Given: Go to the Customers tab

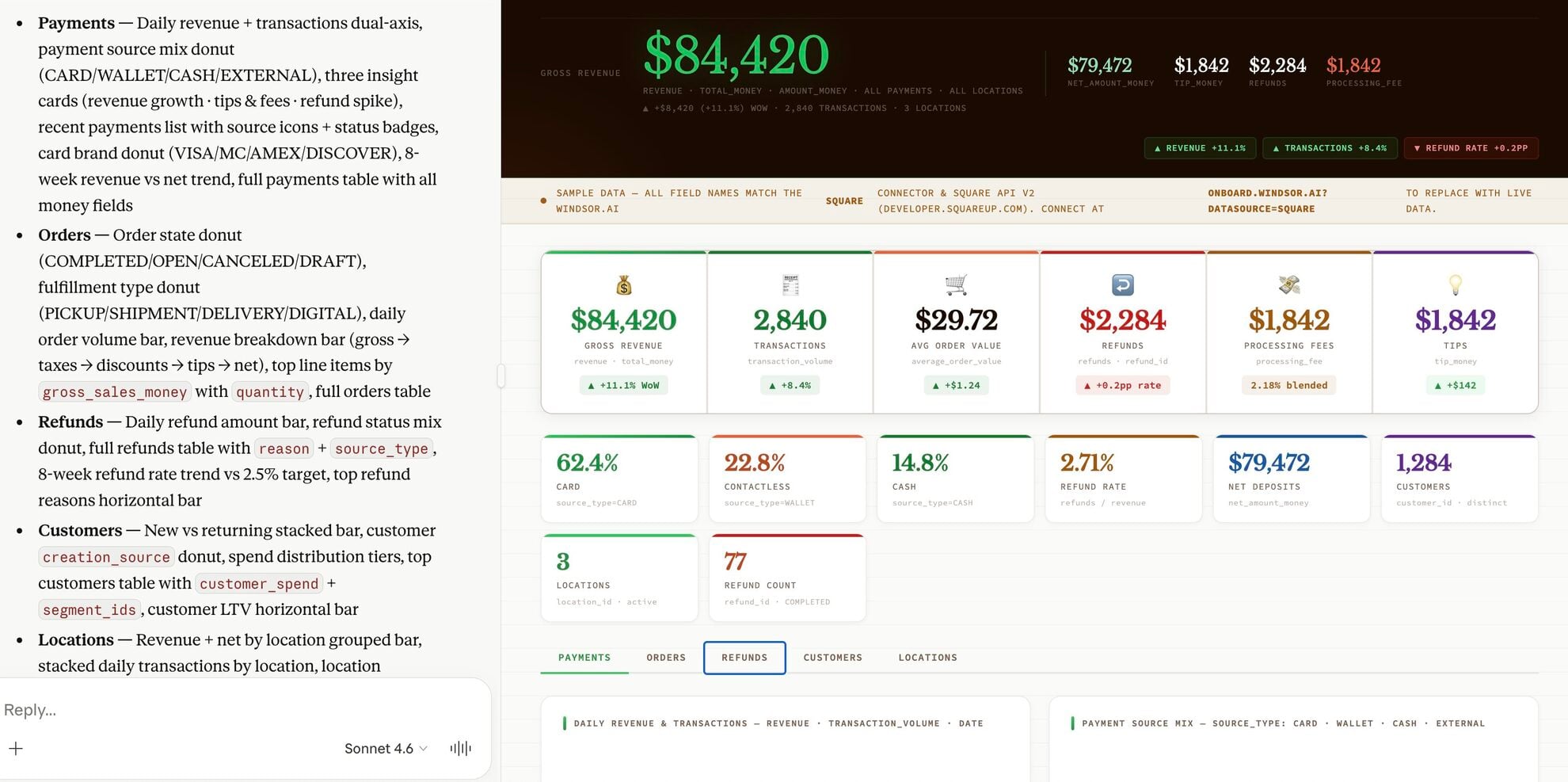Looking at the screenshot, I should coord(832,658).
